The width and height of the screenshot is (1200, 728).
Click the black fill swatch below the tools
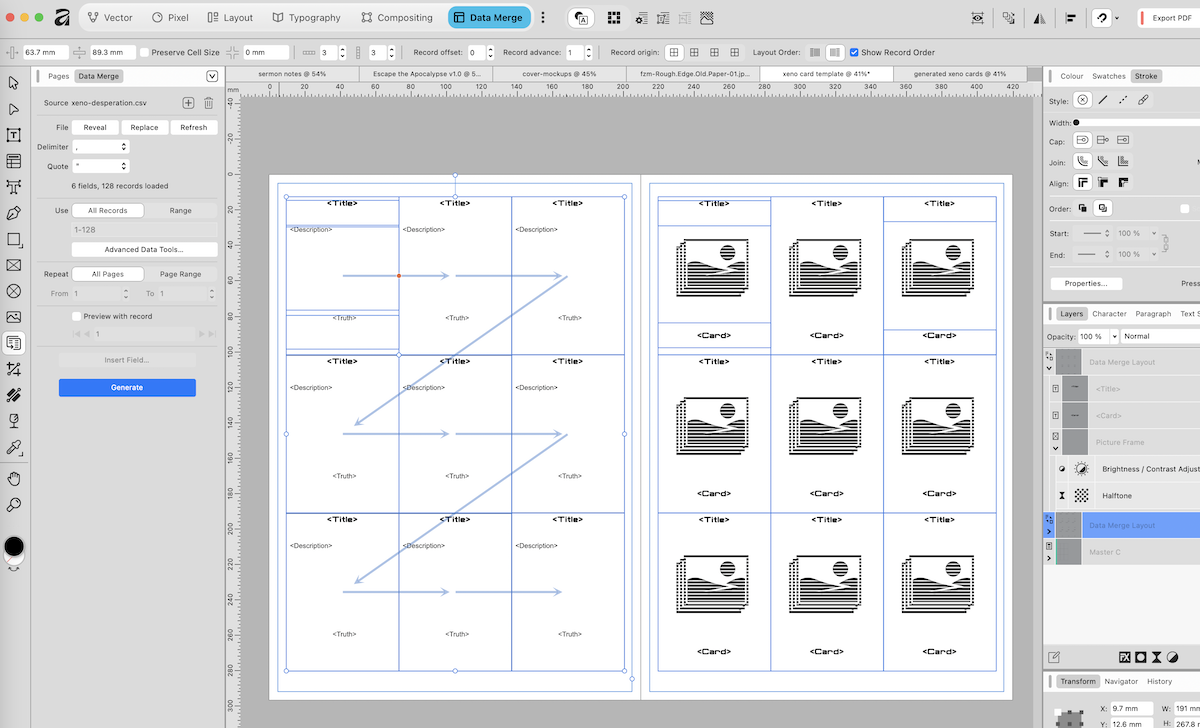[x=14, y=547]
